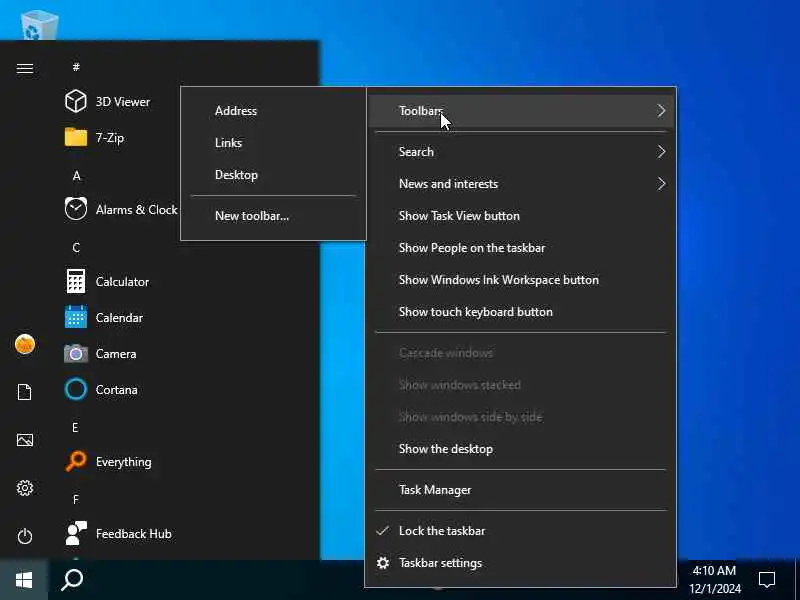Launch the Everything search icon

point(76,461)
